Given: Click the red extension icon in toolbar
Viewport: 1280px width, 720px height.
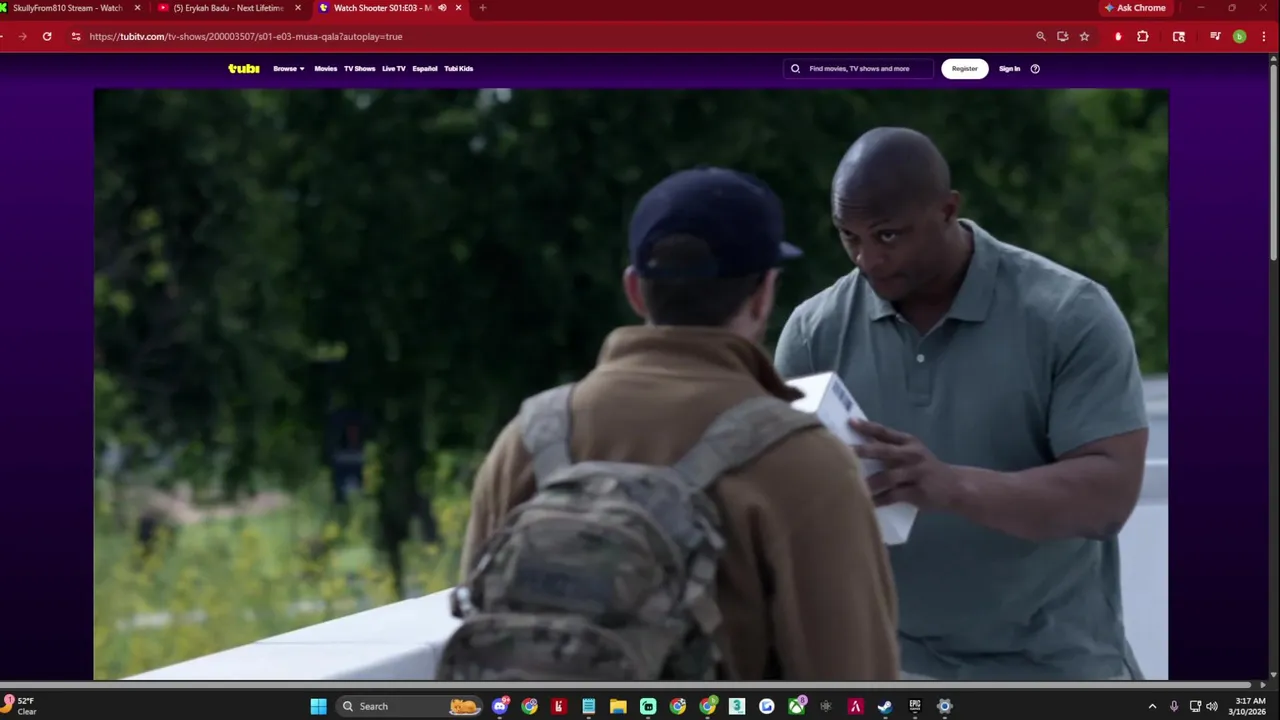Looking at the screenshot, I should click(1118, 36).
